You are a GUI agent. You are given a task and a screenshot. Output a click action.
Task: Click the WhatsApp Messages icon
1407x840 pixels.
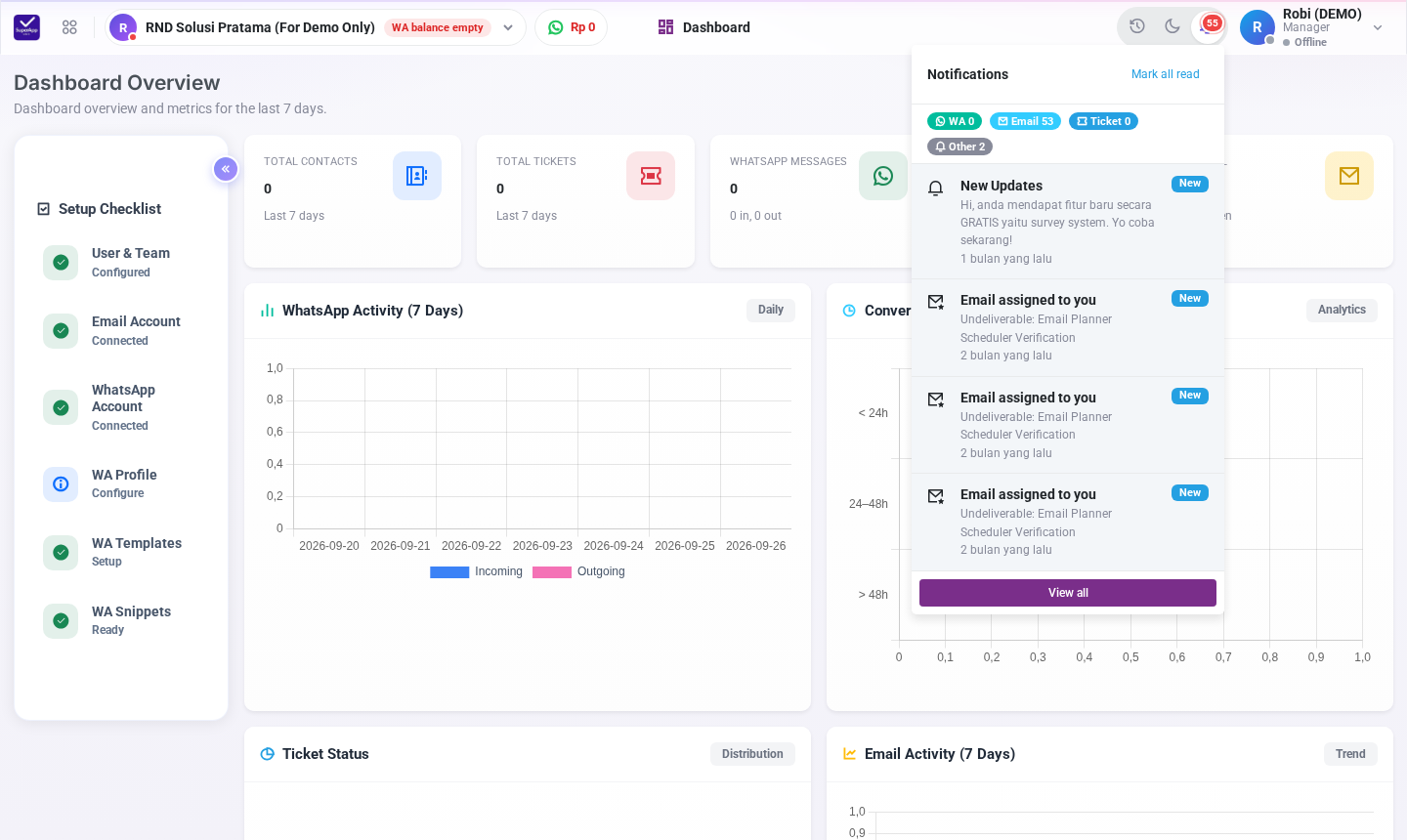click(883, 176)
